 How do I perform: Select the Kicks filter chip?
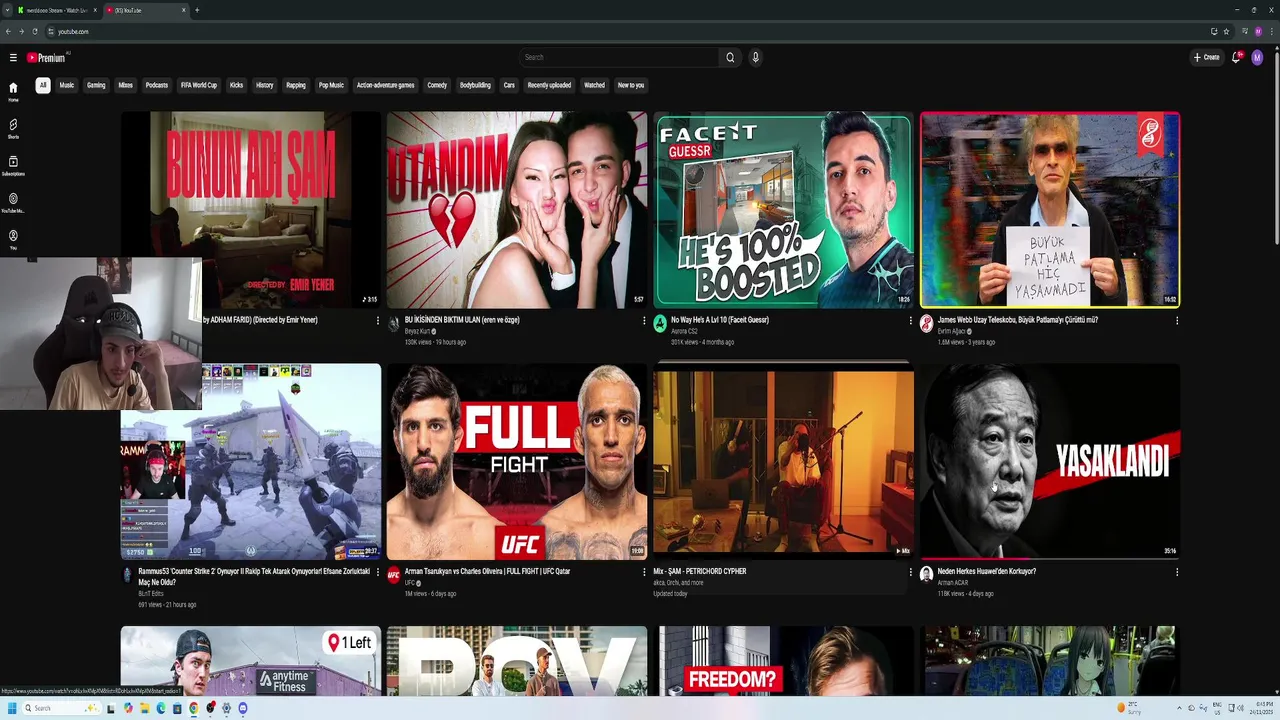tap(237, 85)
